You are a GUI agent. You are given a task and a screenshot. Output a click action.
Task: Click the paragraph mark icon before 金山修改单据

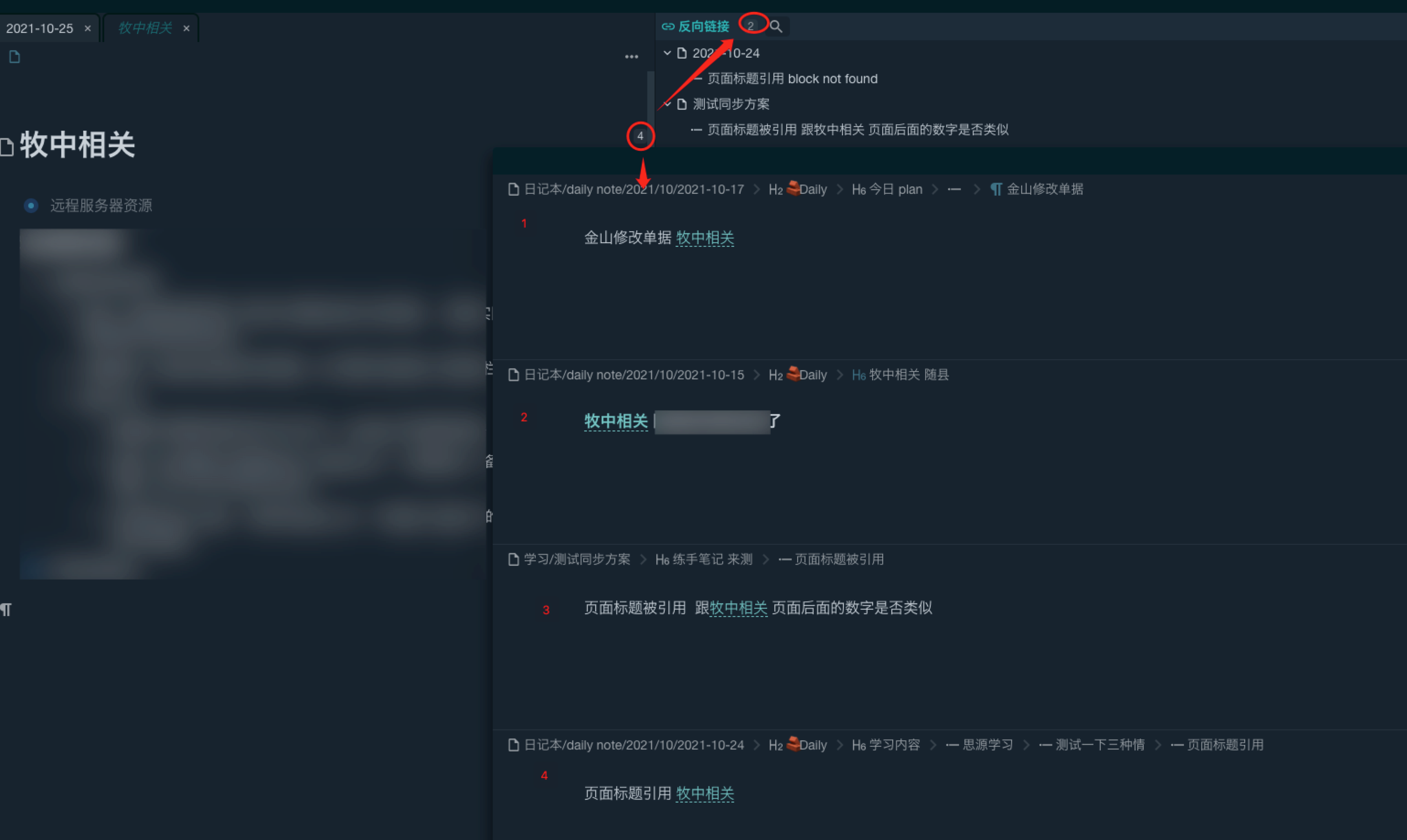pyautogui.click(x=996, y=189)
